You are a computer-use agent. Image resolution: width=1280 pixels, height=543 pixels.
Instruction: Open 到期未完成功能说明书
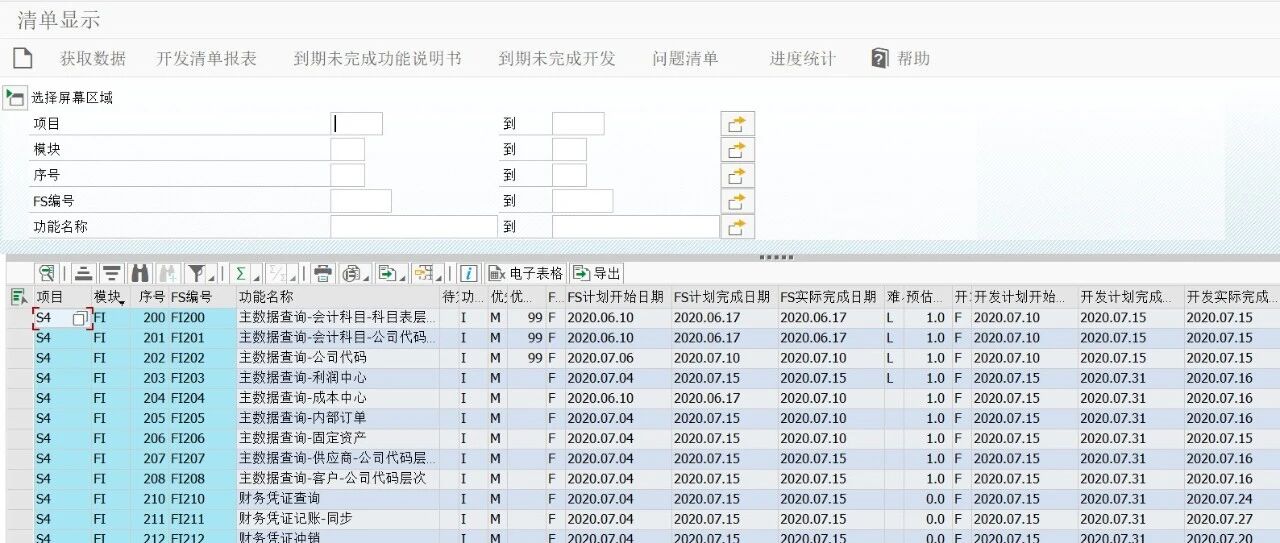click(377, 58)
